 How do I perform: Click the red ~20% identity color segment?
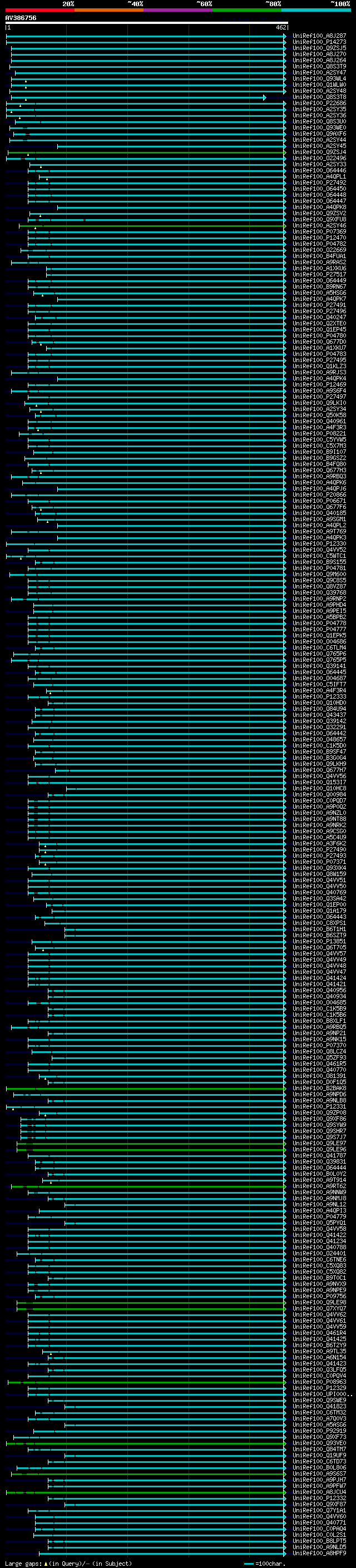(39, 10)
